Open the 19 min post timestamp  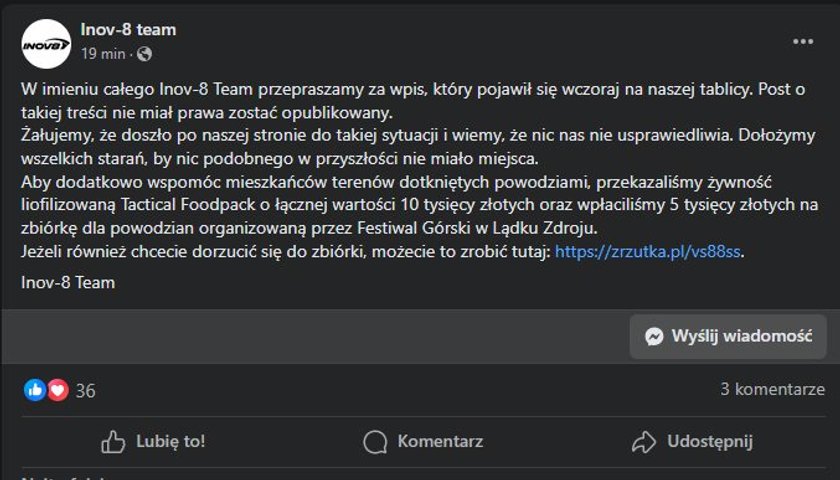(103, 54)
